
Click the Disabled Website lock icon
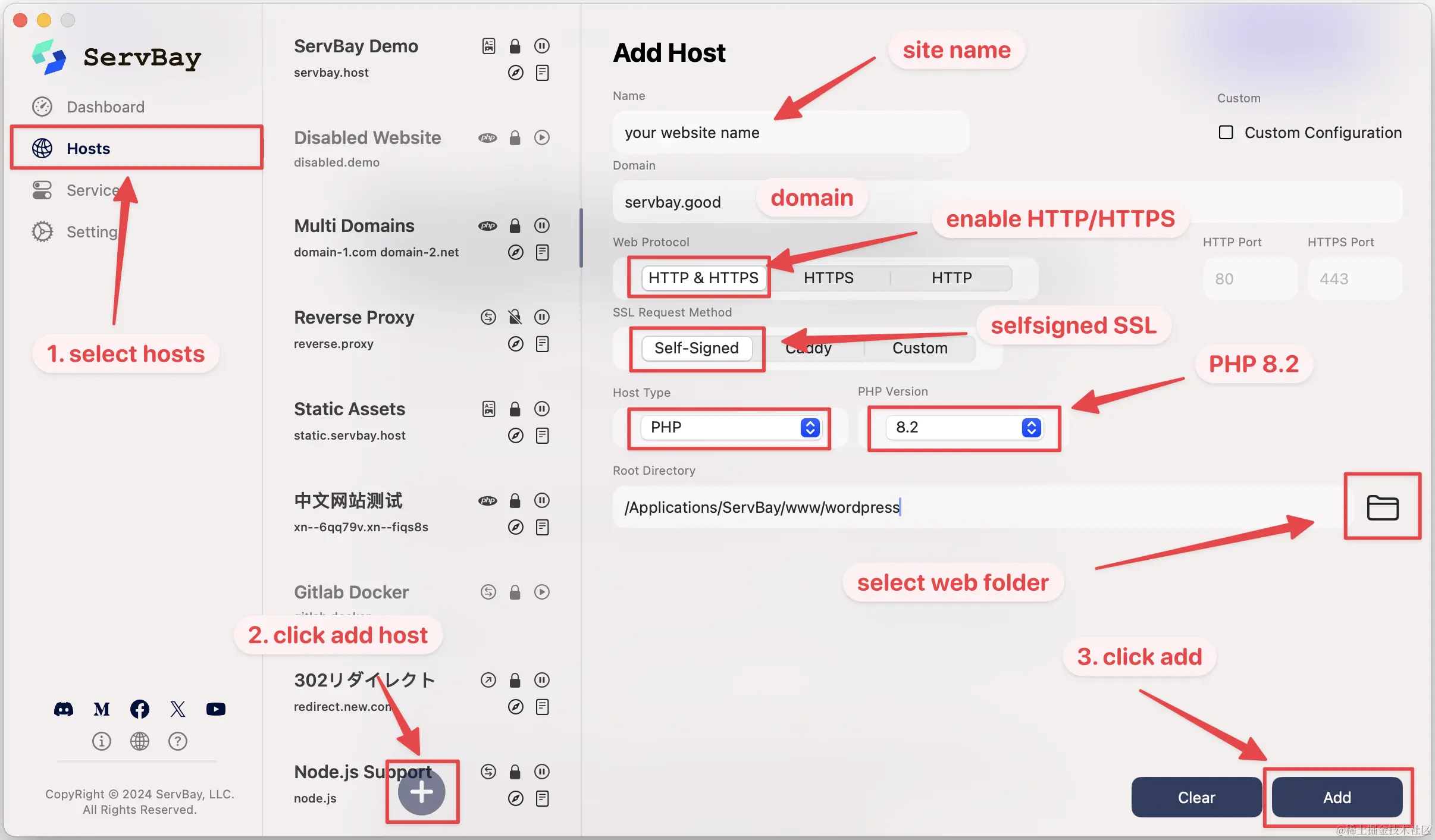click(x=515, y=137)
